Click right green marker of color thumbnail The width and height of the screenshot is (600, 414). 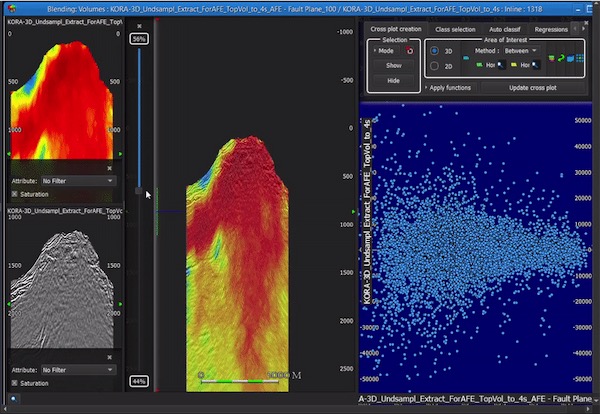pos(120,154)
